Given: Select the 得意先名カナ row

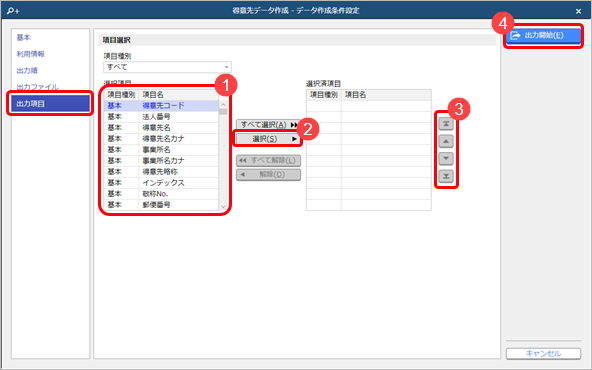Looking at the screenshot, I should click(x=161, y=139).
